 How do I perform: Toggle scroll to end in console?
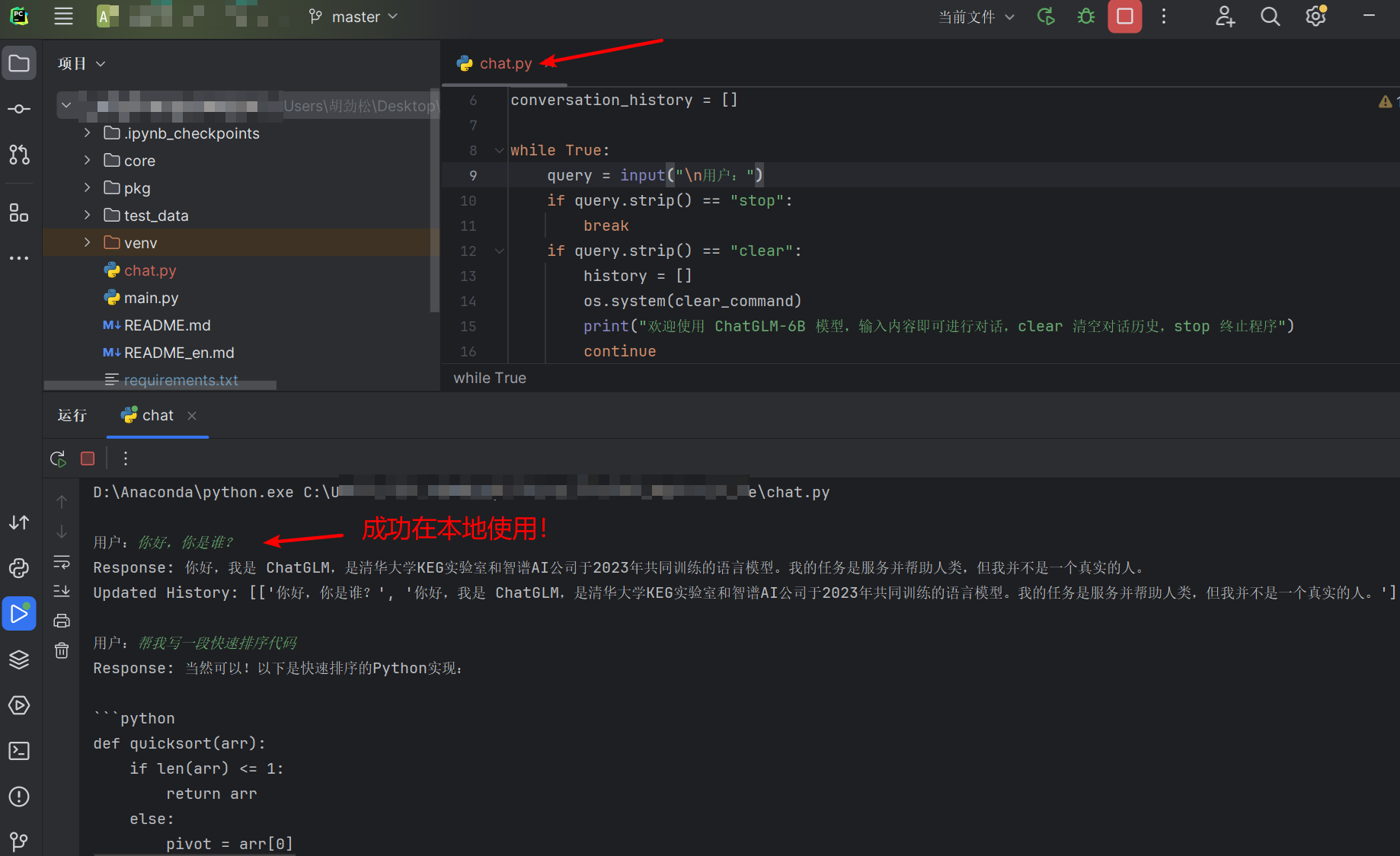[62, 591]
